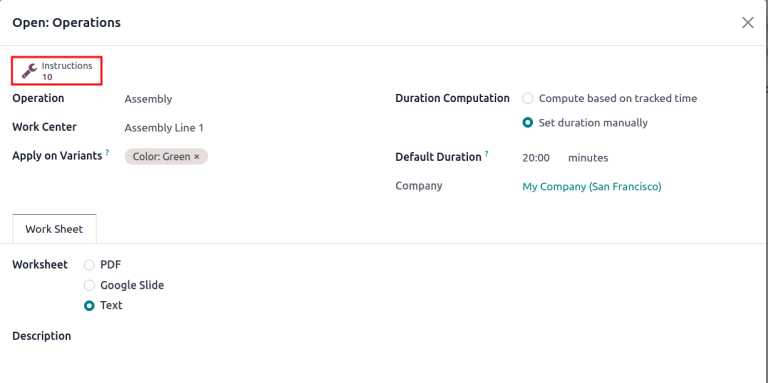
Task: Open the Apply on Variants tag field
Action: click(292, 157)
